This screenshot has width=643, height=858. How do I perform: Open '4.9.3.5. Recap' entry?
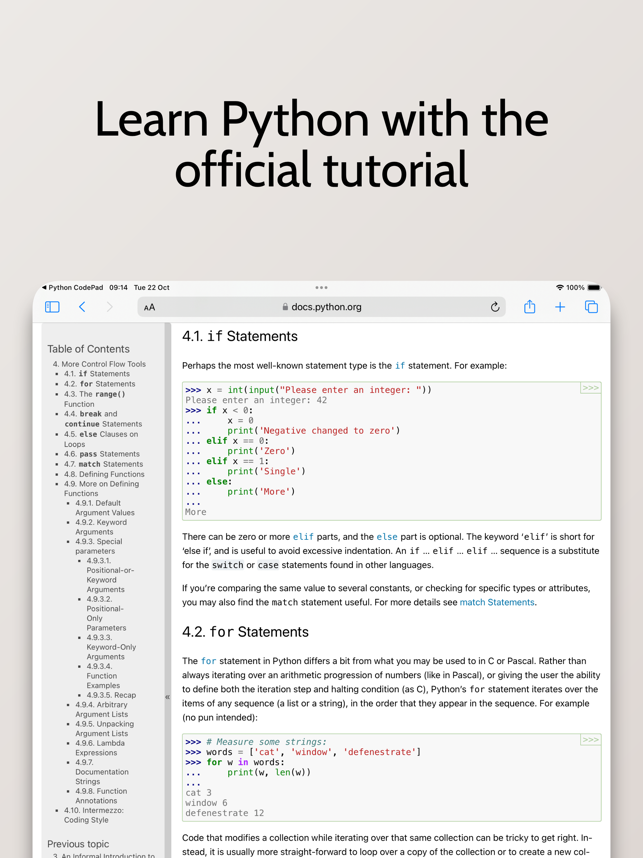pyautogui.click(x=111, y=695)
